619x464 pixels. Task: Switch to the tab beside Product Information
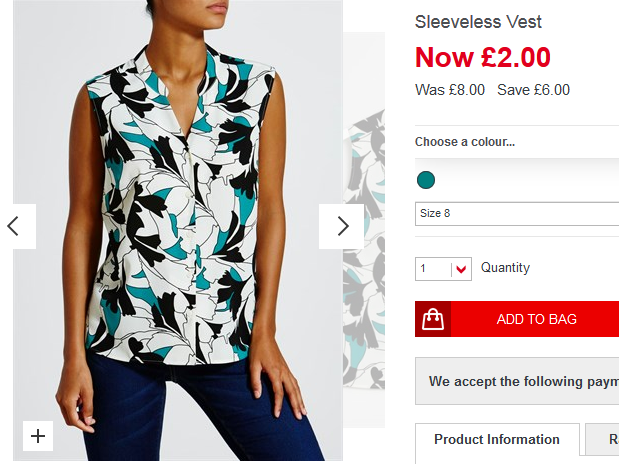[602, 440]
